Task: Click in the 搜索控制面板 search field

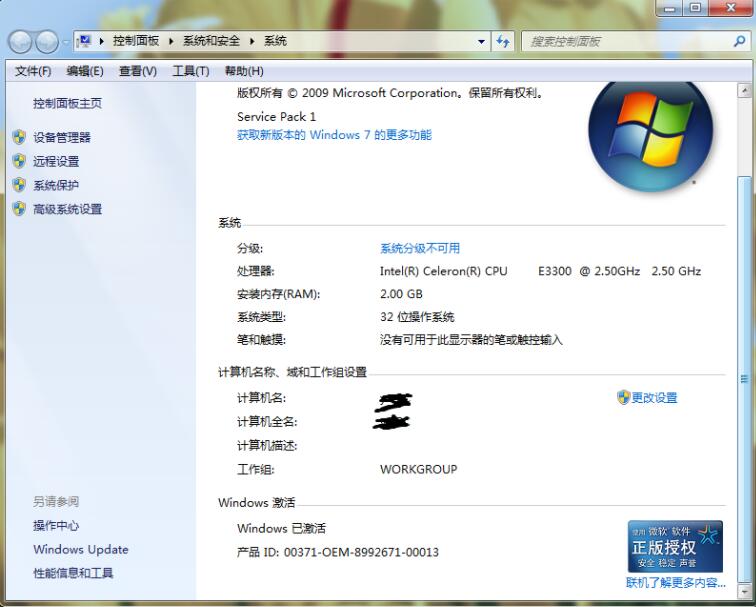Action: (627, 41)
